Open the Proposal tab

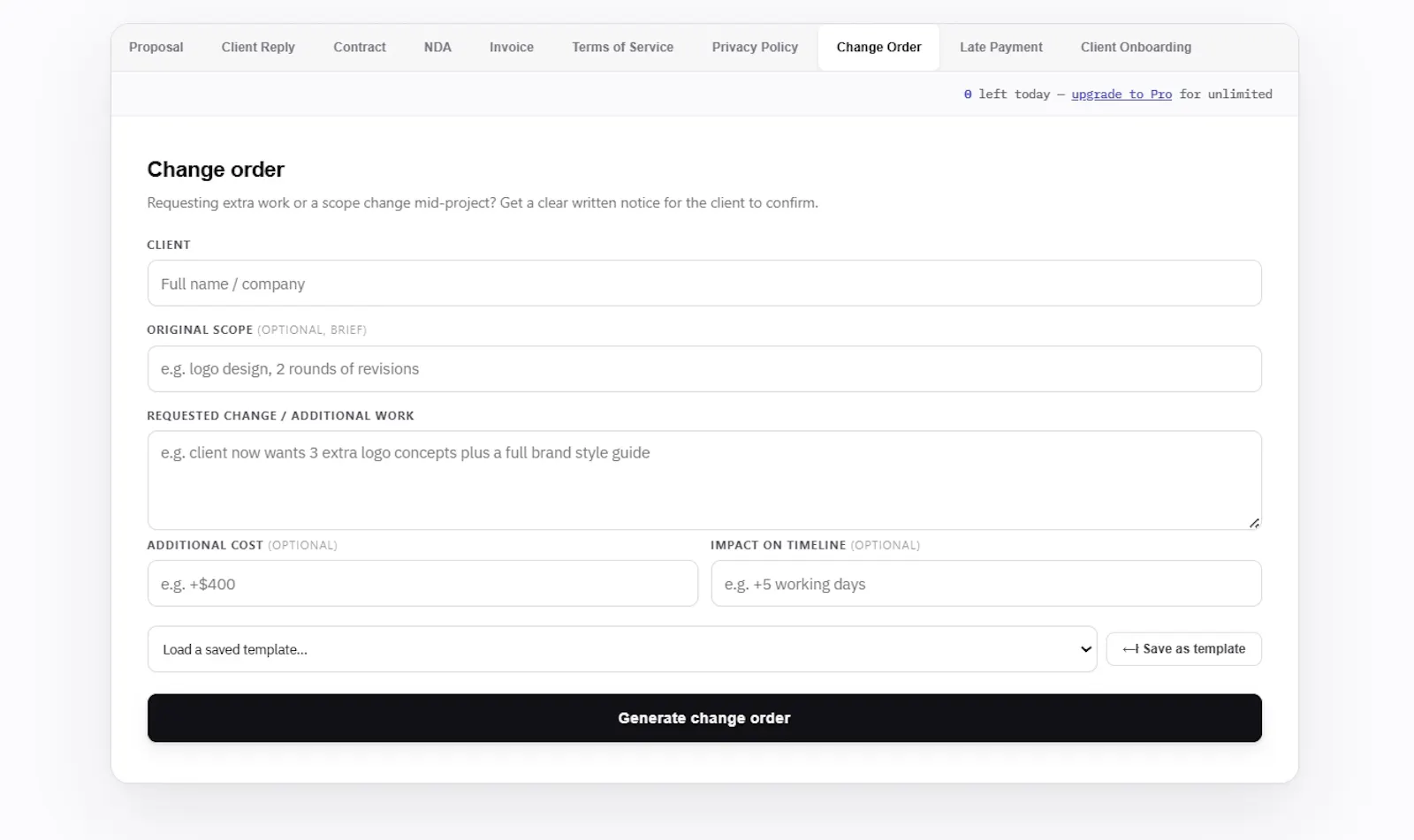156,47
